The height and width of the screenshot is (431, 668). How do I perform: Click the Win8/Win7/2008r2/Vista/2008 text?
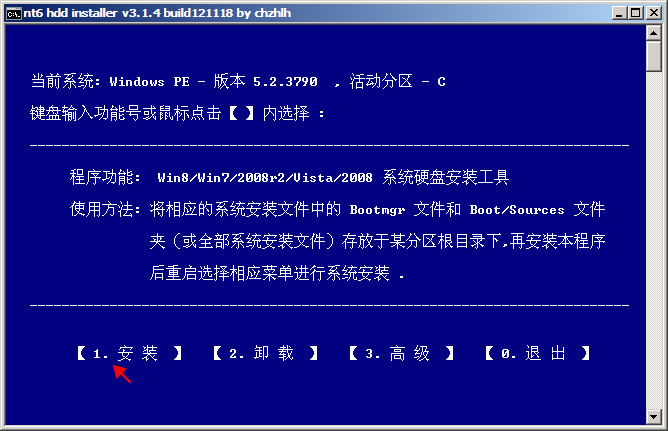[265, 178]
